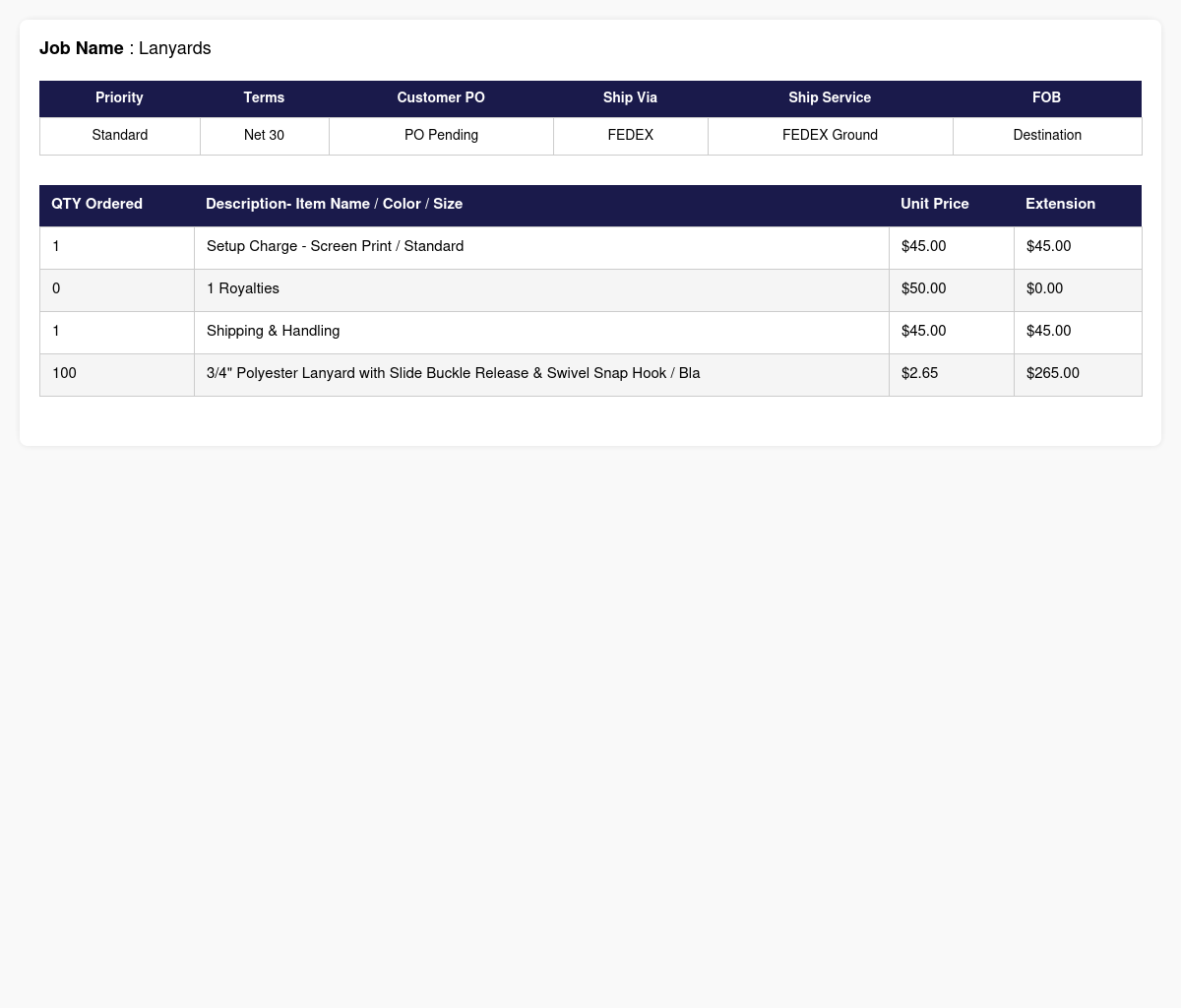
Task: Select the Polyester Lanyard description cell
Action: (542, 374)
